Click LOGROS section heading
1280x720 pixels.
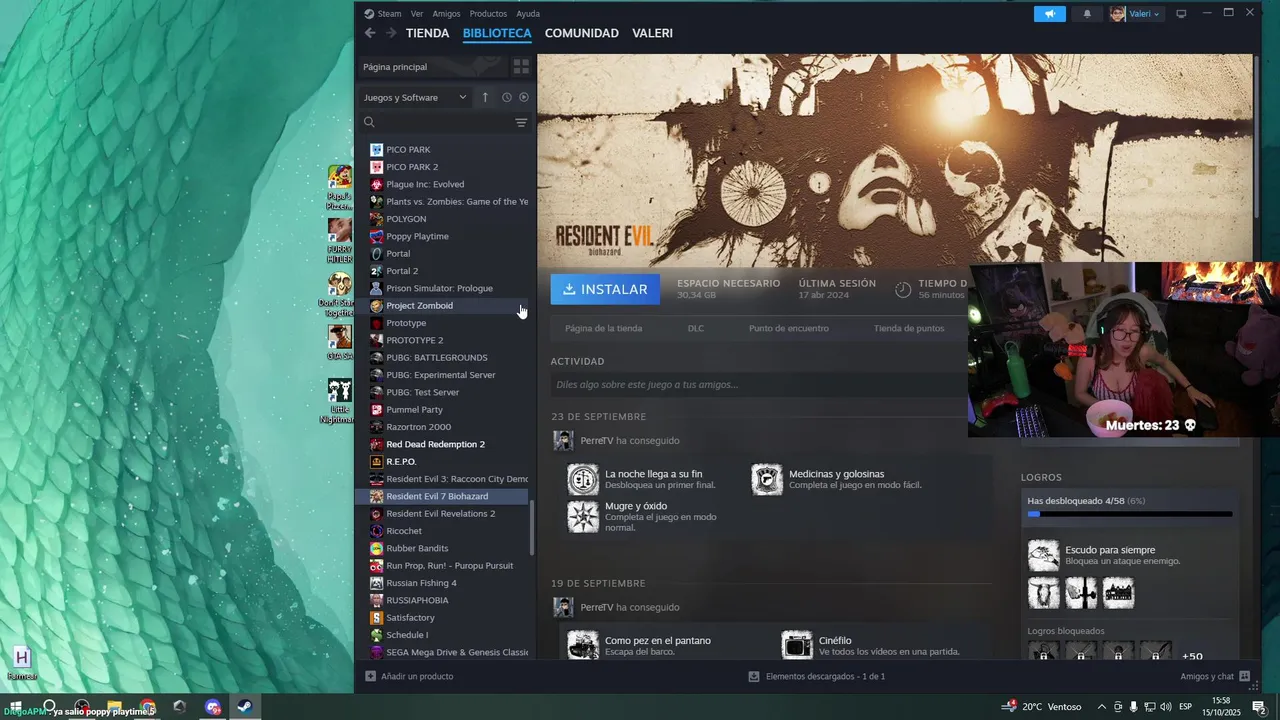(1041, 477)
